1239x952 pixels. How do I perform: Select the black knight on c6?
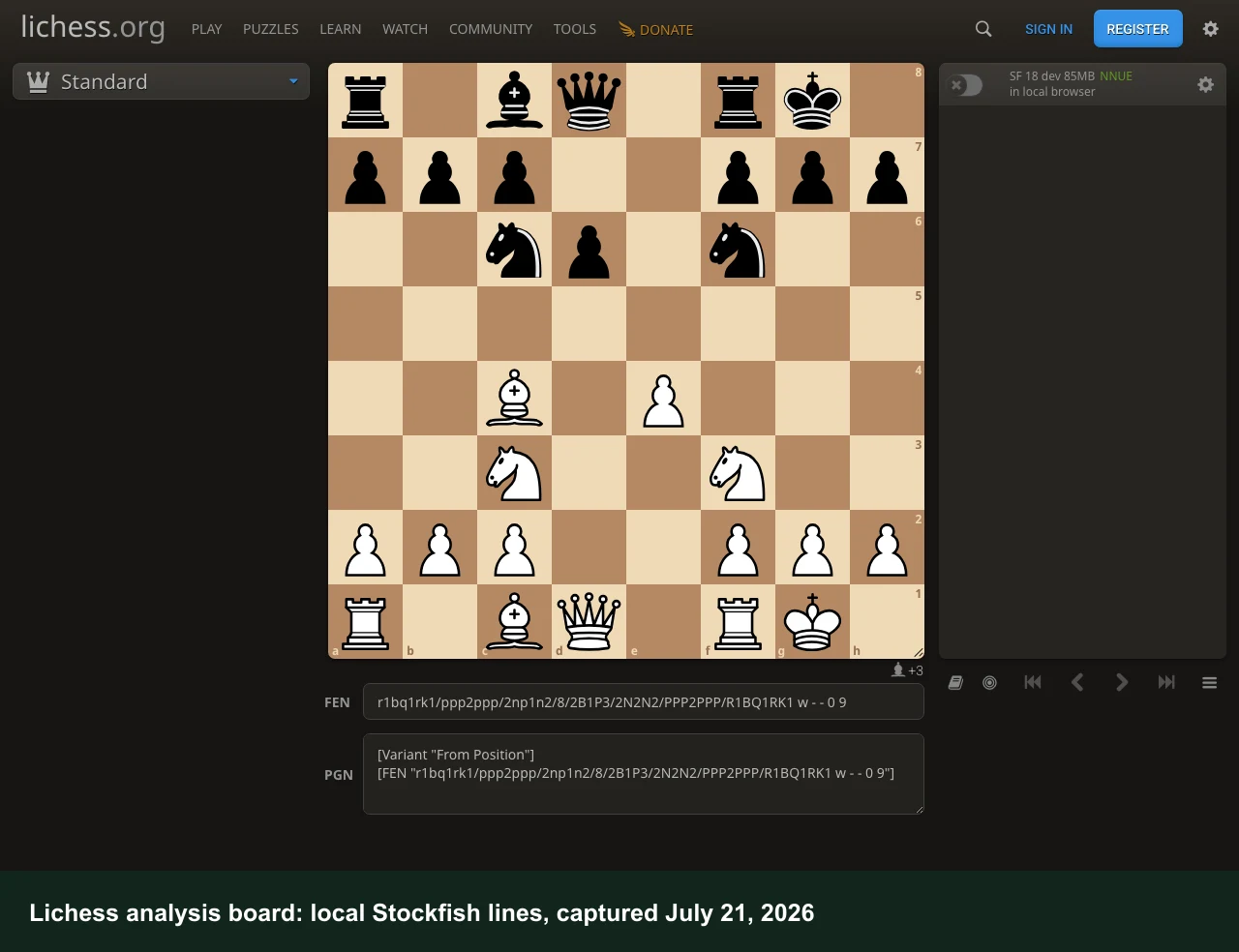click(x=514, y=250)
